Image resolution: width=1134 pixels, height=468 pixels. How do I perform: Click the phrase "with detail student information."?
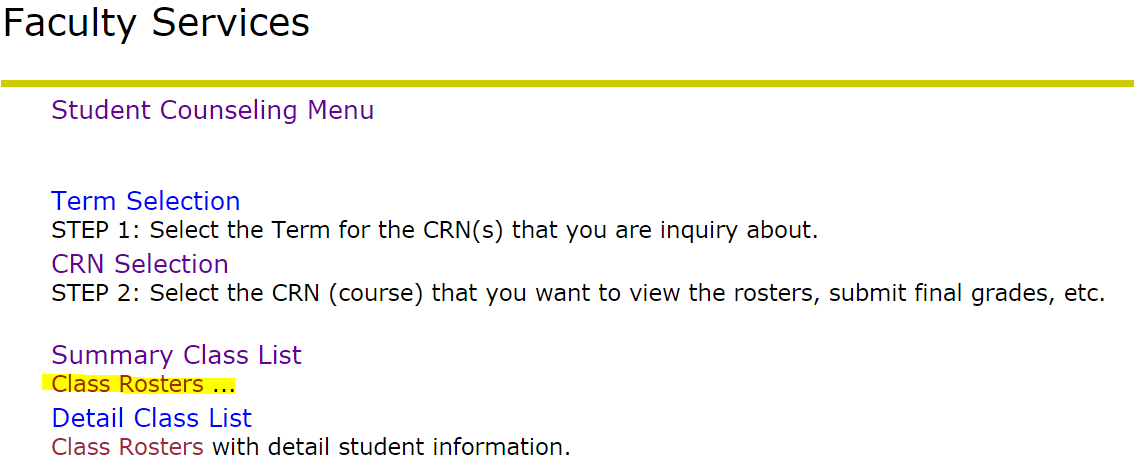pos(391,446)
